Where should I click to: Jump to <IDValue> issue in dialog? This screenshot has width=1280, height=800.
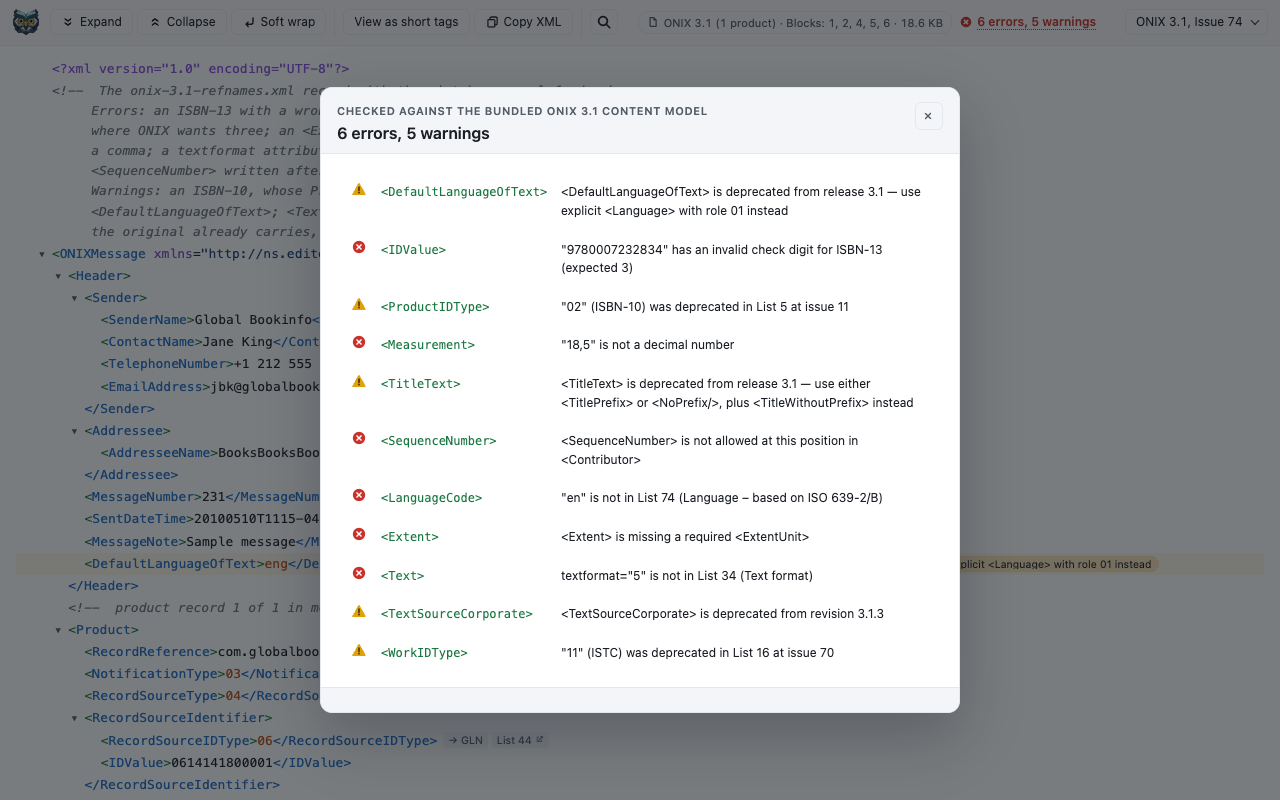(413, 250)
